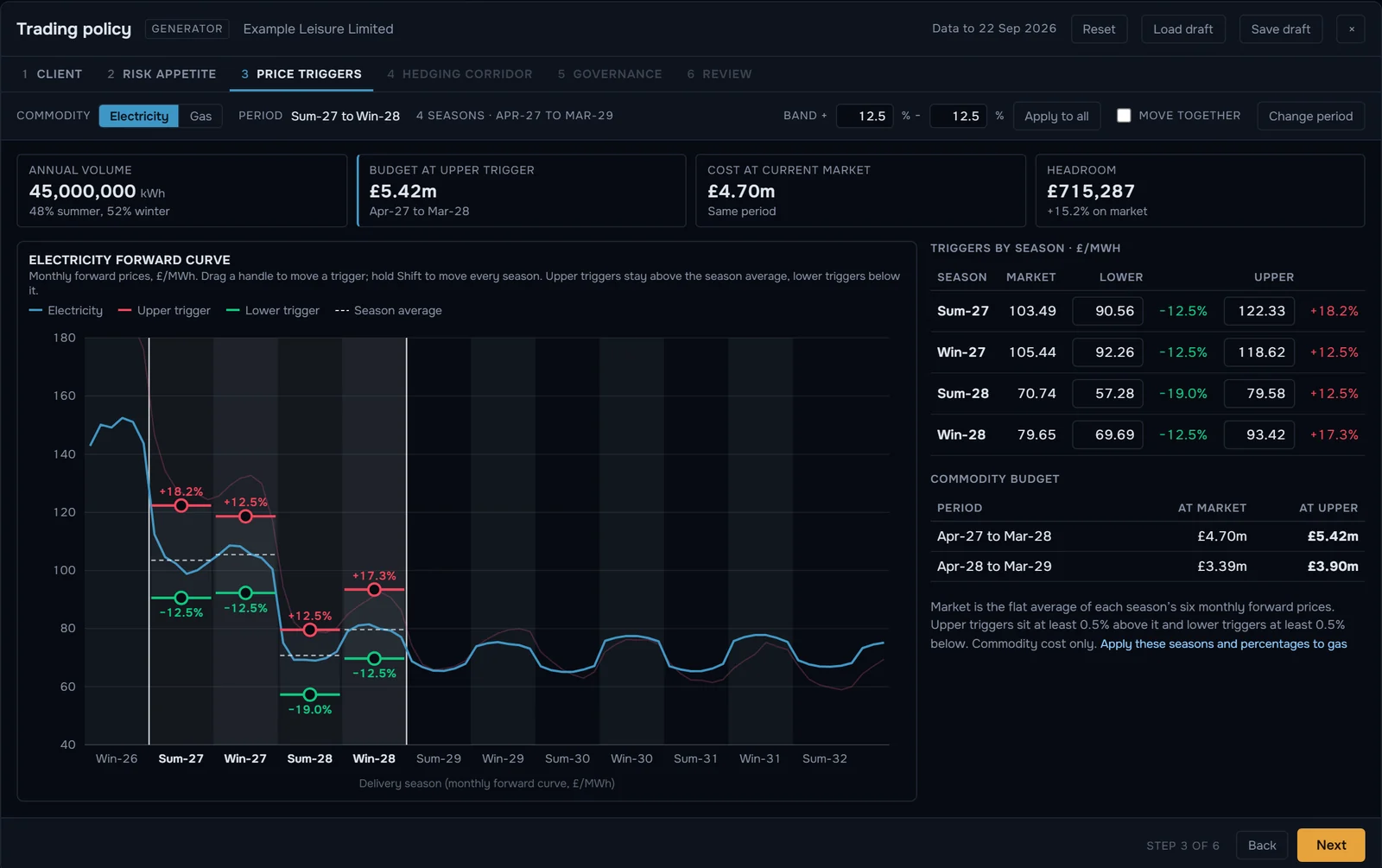The image size is (1382, 868).
Task: Close the Trading policy generator with the × button
Action: tap(1351, 29)
